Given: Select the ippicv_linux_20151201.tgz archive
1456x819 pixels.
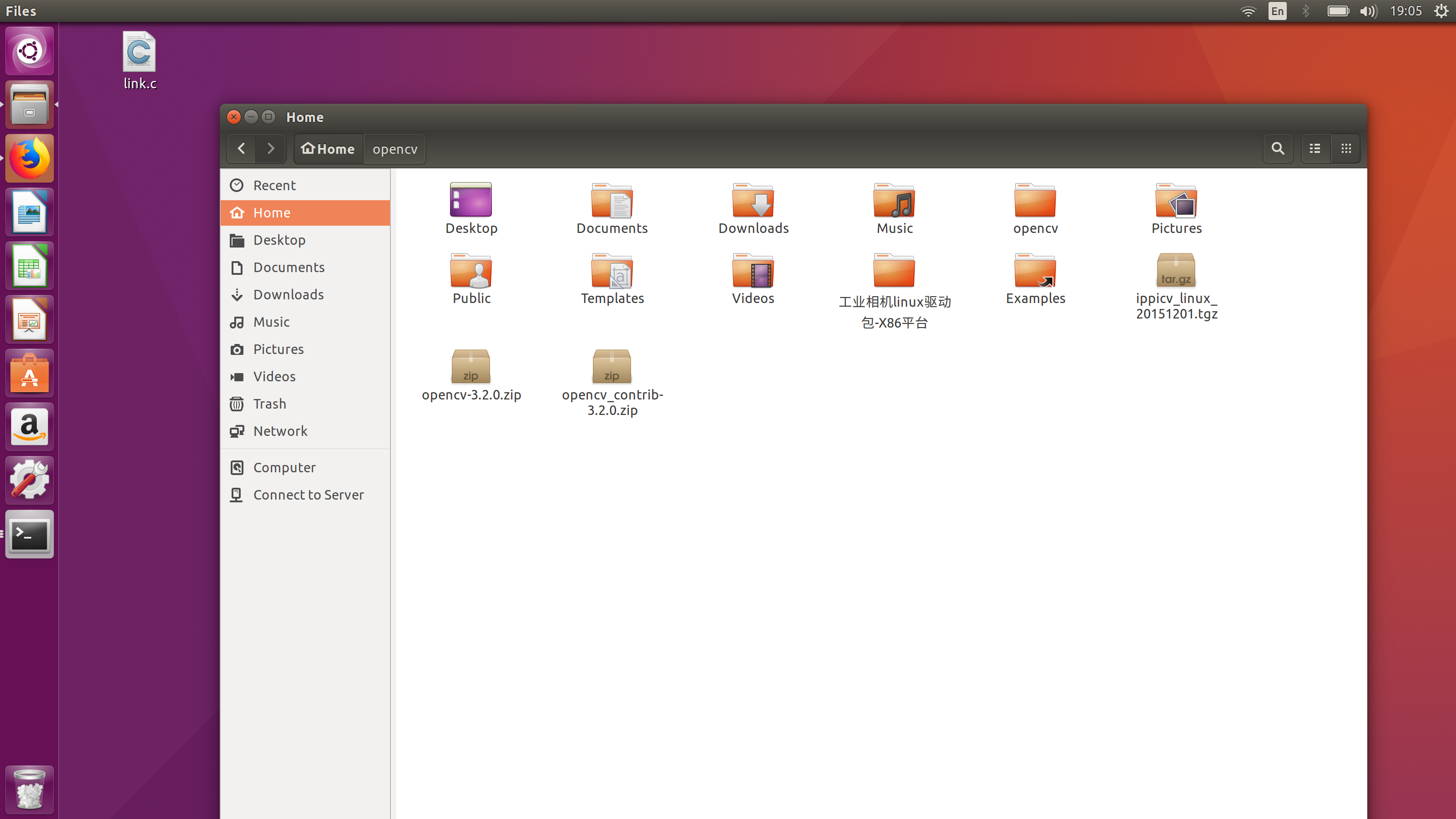Looking at the screenshot, I should pos(1176,271).
